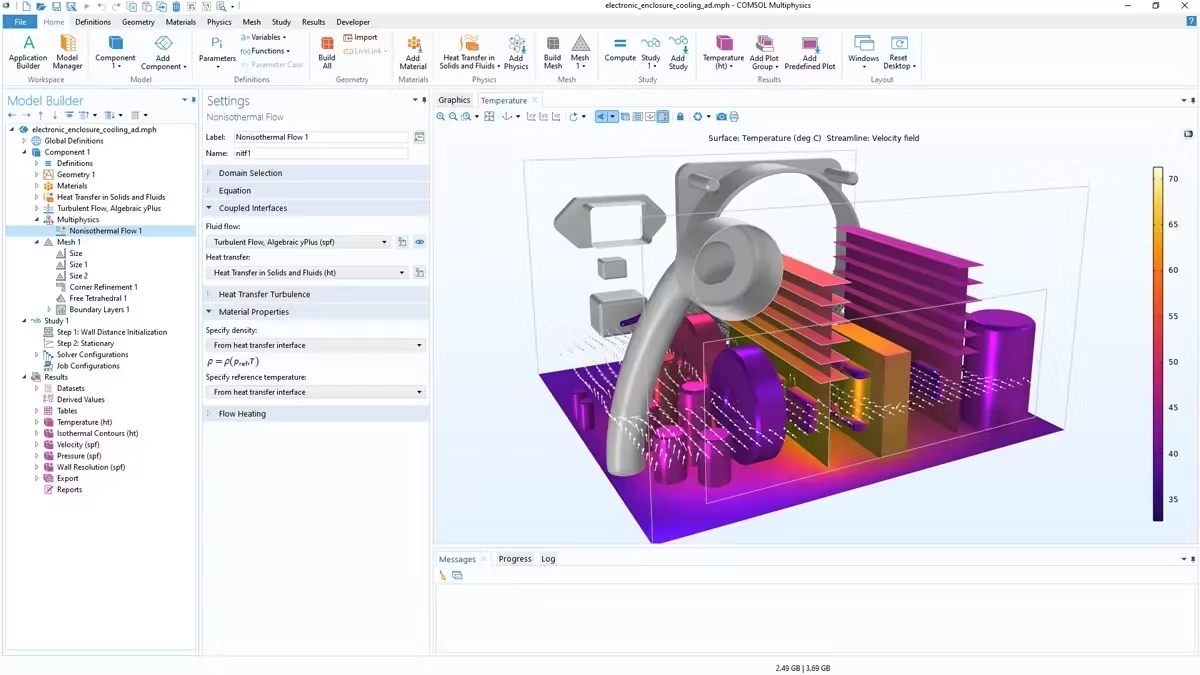Click the Add Predefined Plot icon
Image resolution: width=1200 pixels, height=675 pixels.
click(809, 50)
